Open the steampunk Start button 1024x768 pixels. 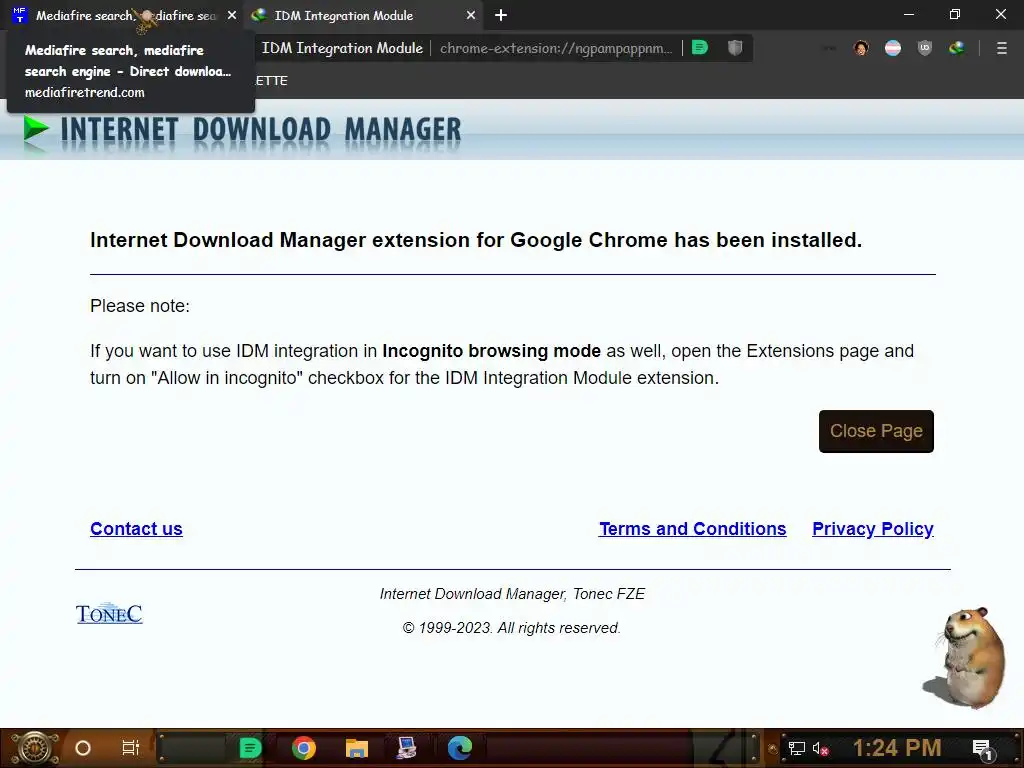click(x=35, y=748)
